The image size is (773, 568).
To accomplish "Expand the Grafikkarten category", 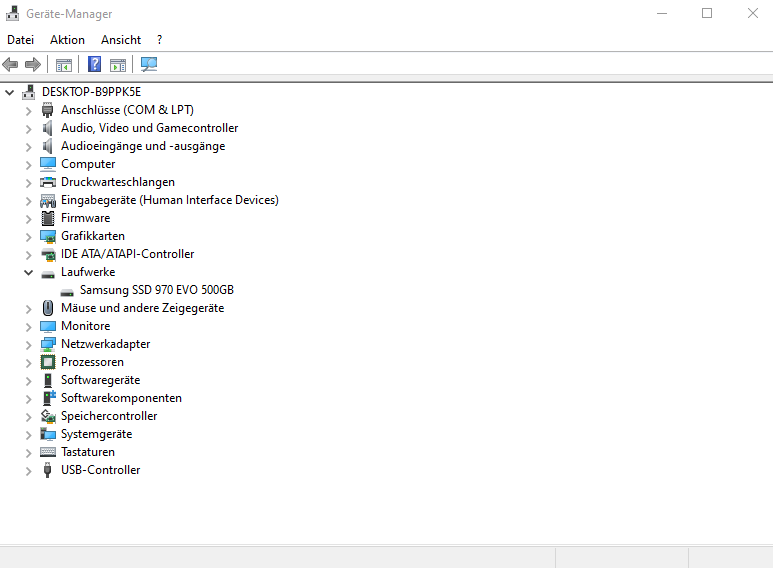I will coord(29,237).
